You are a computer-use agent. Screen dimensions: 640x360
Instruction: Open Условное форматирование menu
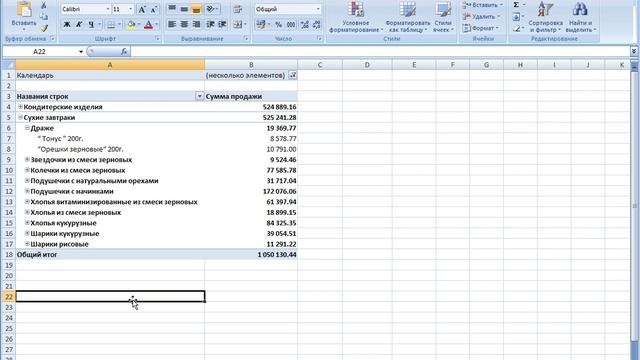(356, 17)
